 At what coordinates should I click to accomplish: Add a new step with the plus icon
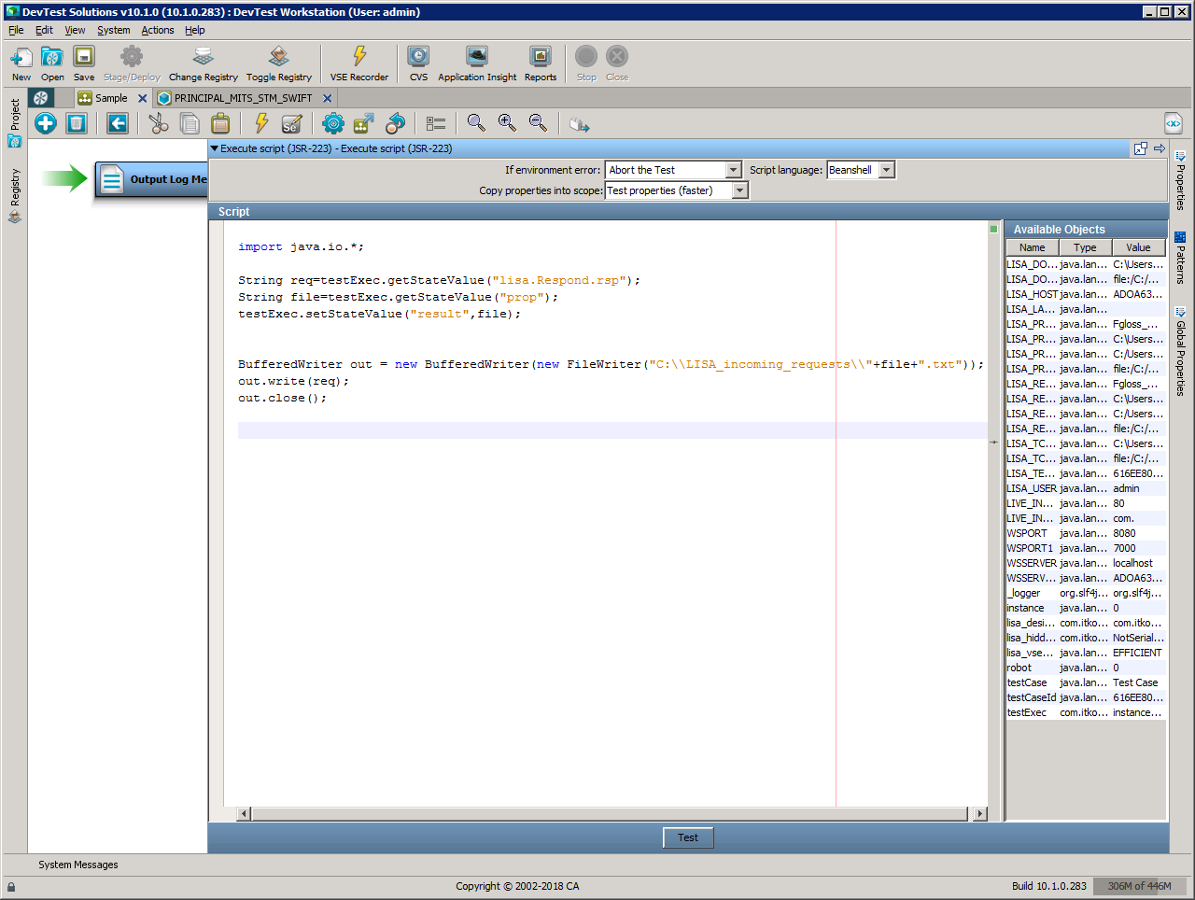46,123
